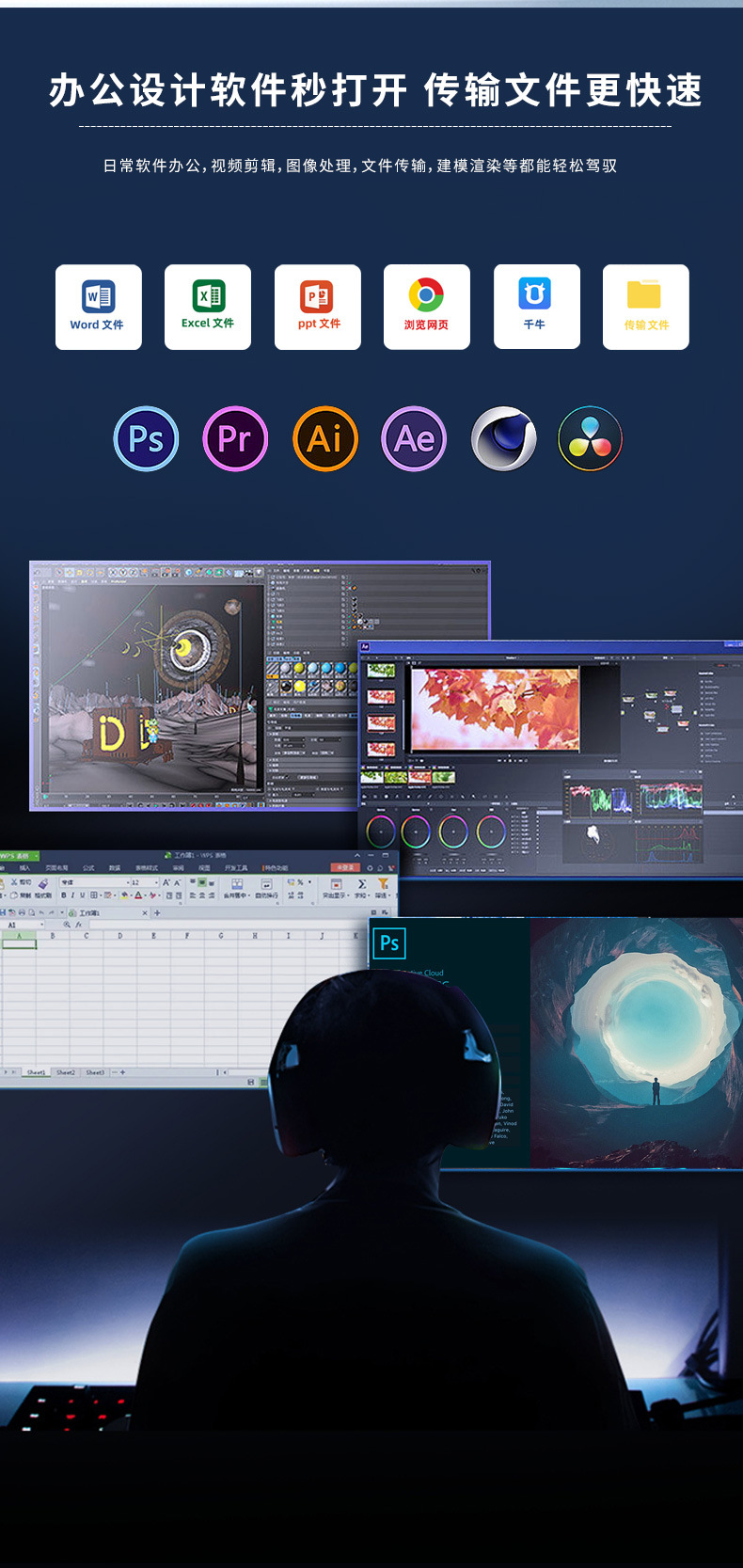743x1568 pixels.
Task: Toggle bold B in WPS ribbon
Action: (64, 895)
